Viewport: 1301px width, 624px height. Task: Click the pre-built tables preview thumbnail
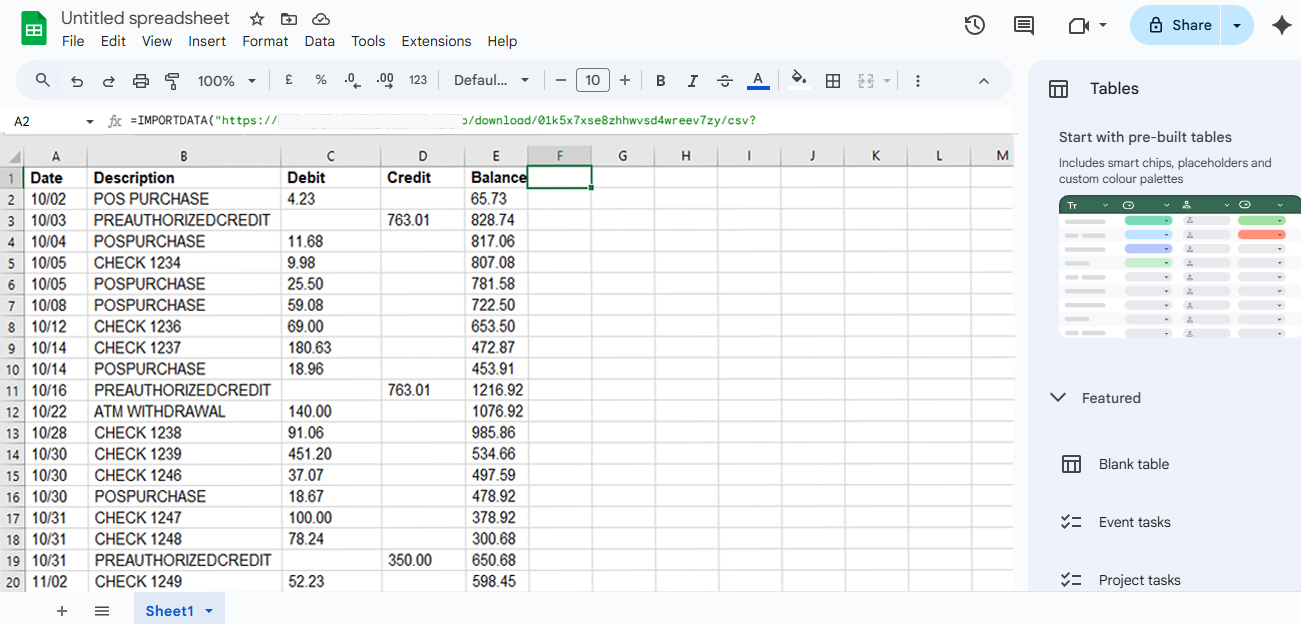(x=1180, y=267)
